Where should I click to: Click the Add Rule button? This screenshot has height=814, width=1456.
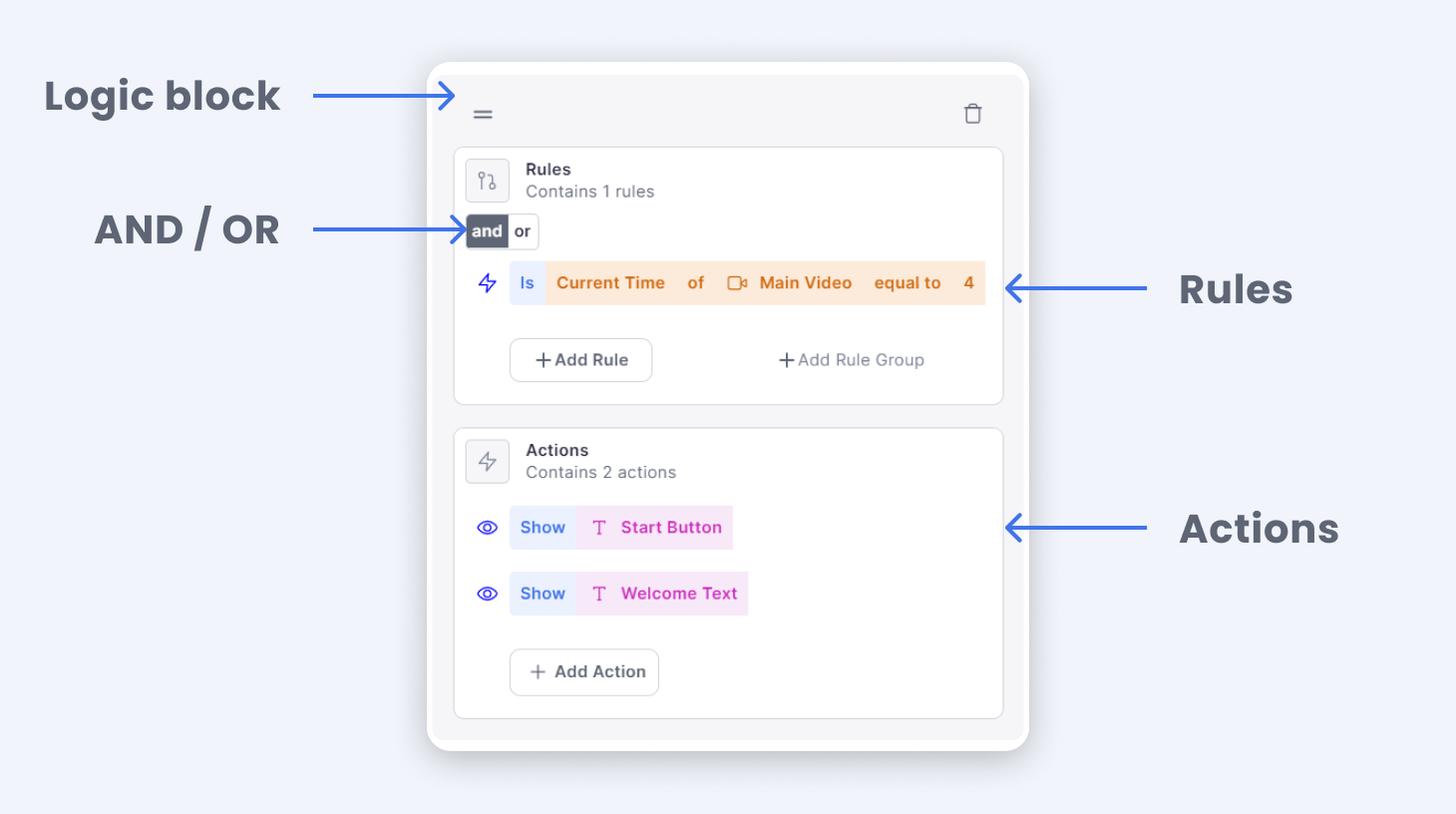click(x=580, y=360)
